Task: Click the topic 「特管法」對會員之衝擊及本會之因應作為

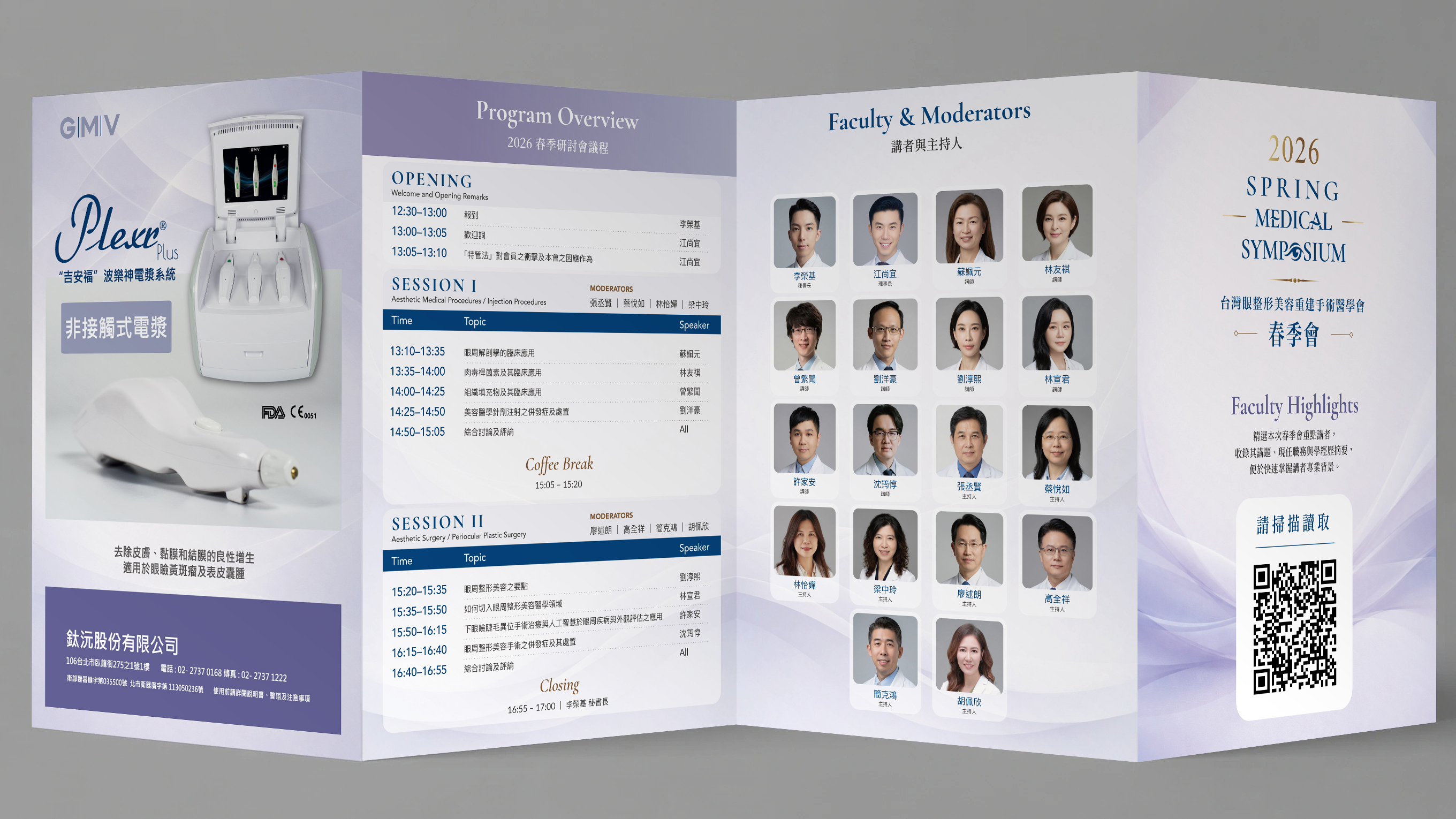Action: (528, 256)
